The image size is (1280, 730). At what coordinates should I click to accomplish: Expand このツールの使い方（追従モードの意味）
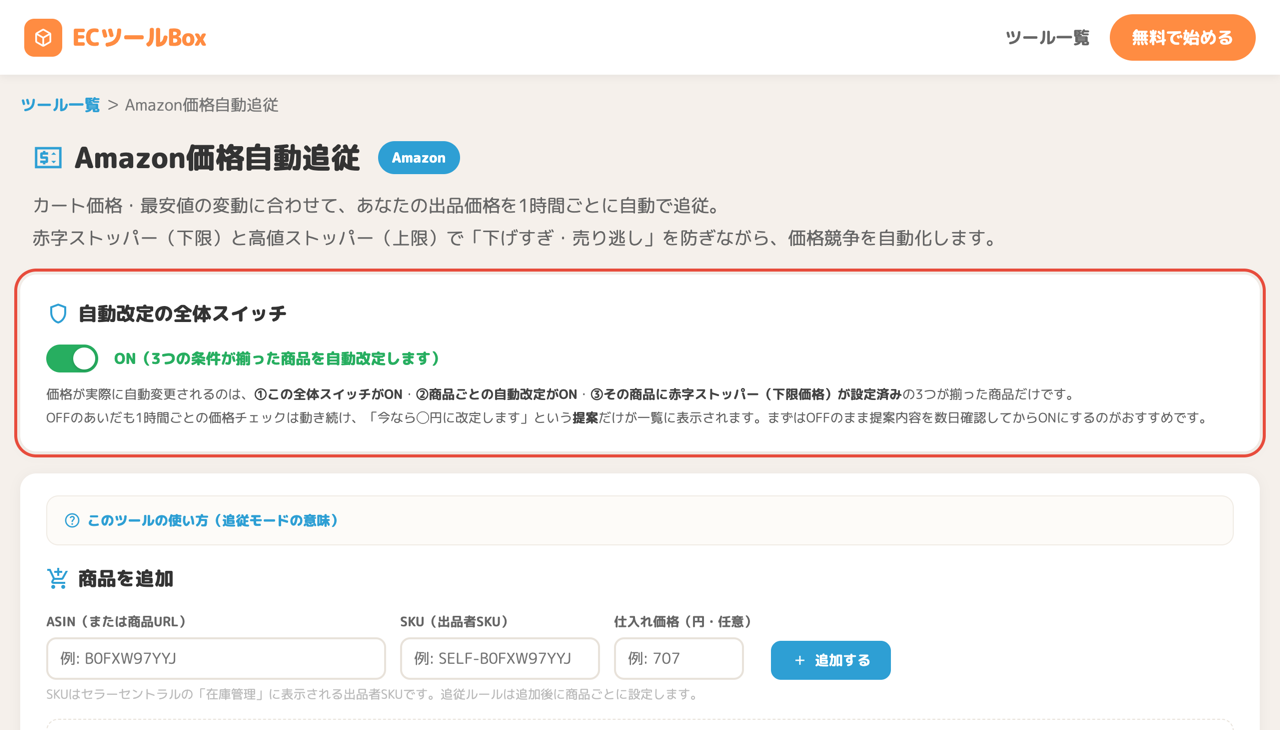tap(640, 521)
